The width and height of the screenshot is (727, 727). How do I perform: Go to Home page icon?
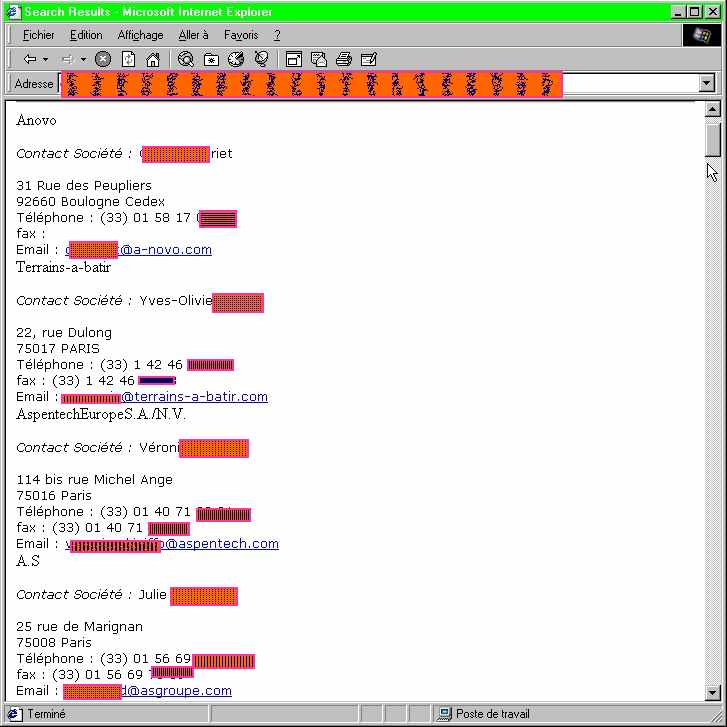[x=153, y=59]
